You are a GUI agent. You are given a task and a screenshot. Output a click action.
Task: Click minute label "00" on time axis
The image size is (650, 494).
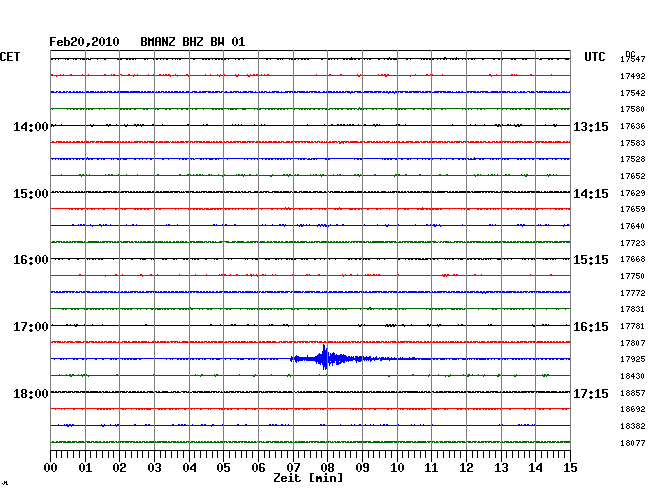point(51,468)
